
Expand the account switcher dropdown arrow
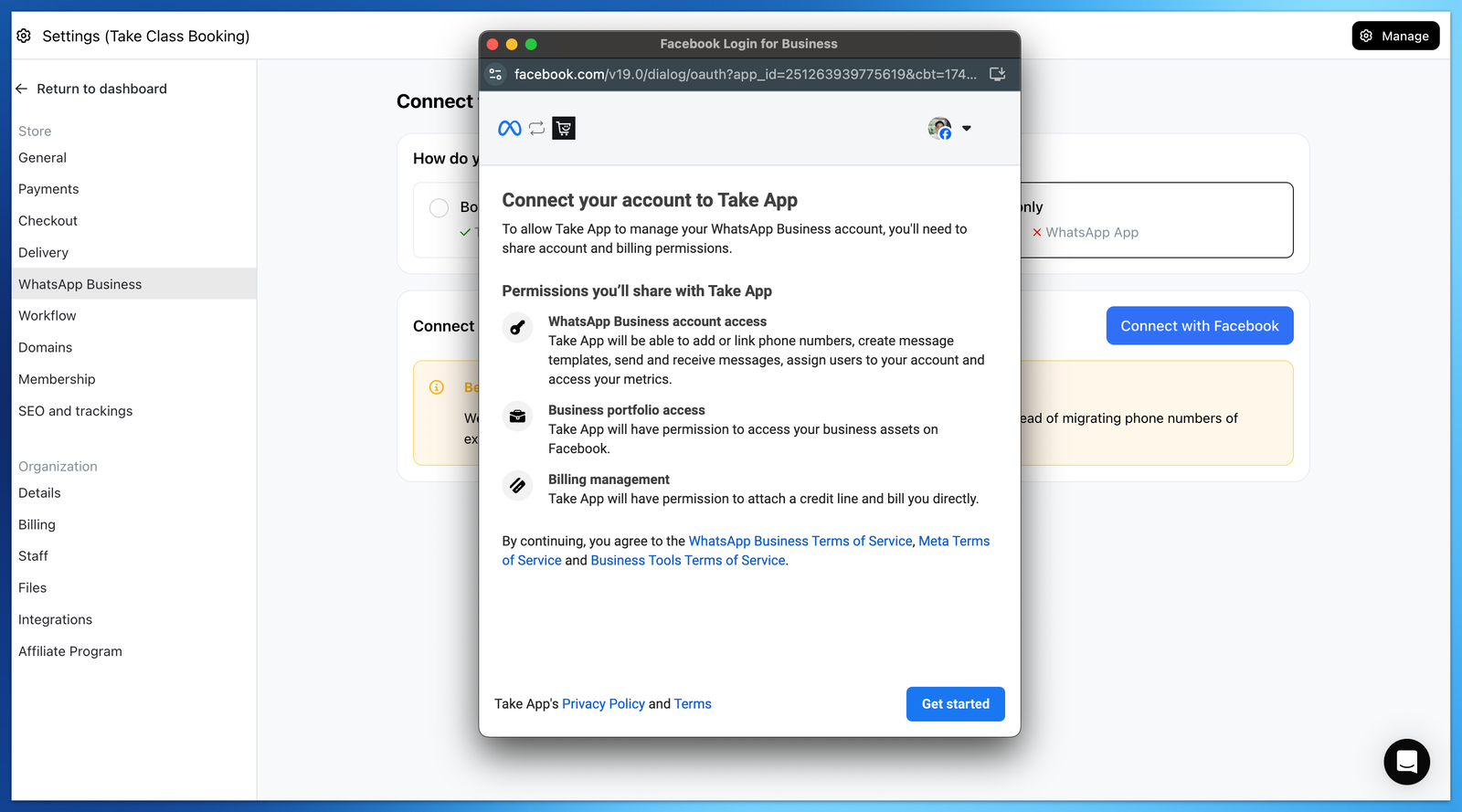tap(967, 129)
